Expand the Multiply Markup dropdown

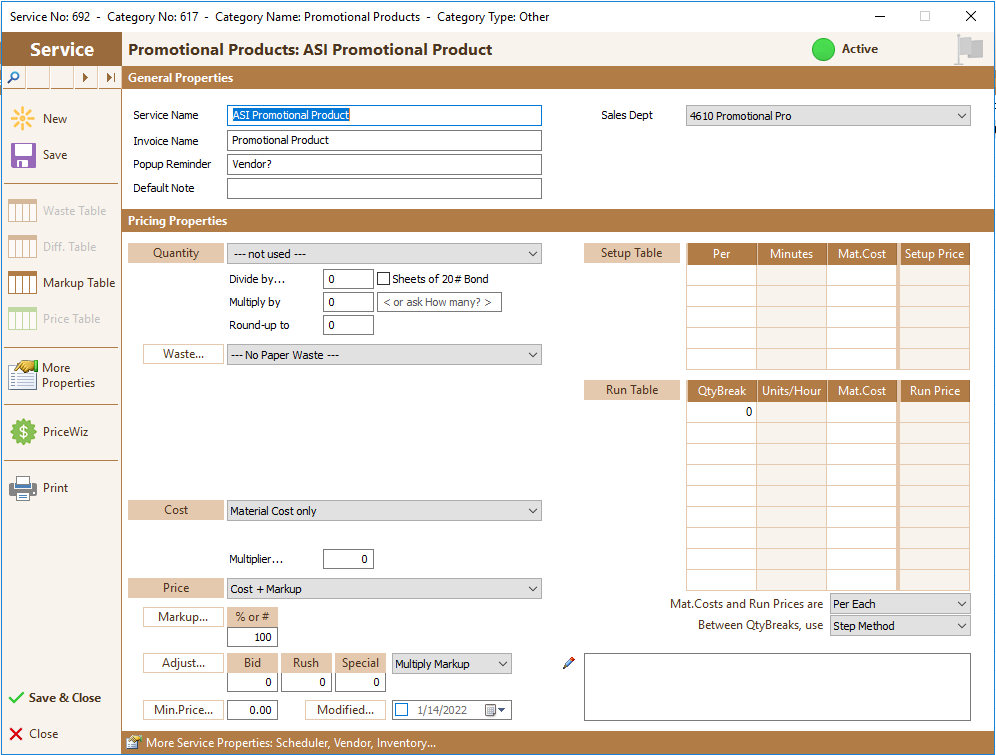(452, 664)
